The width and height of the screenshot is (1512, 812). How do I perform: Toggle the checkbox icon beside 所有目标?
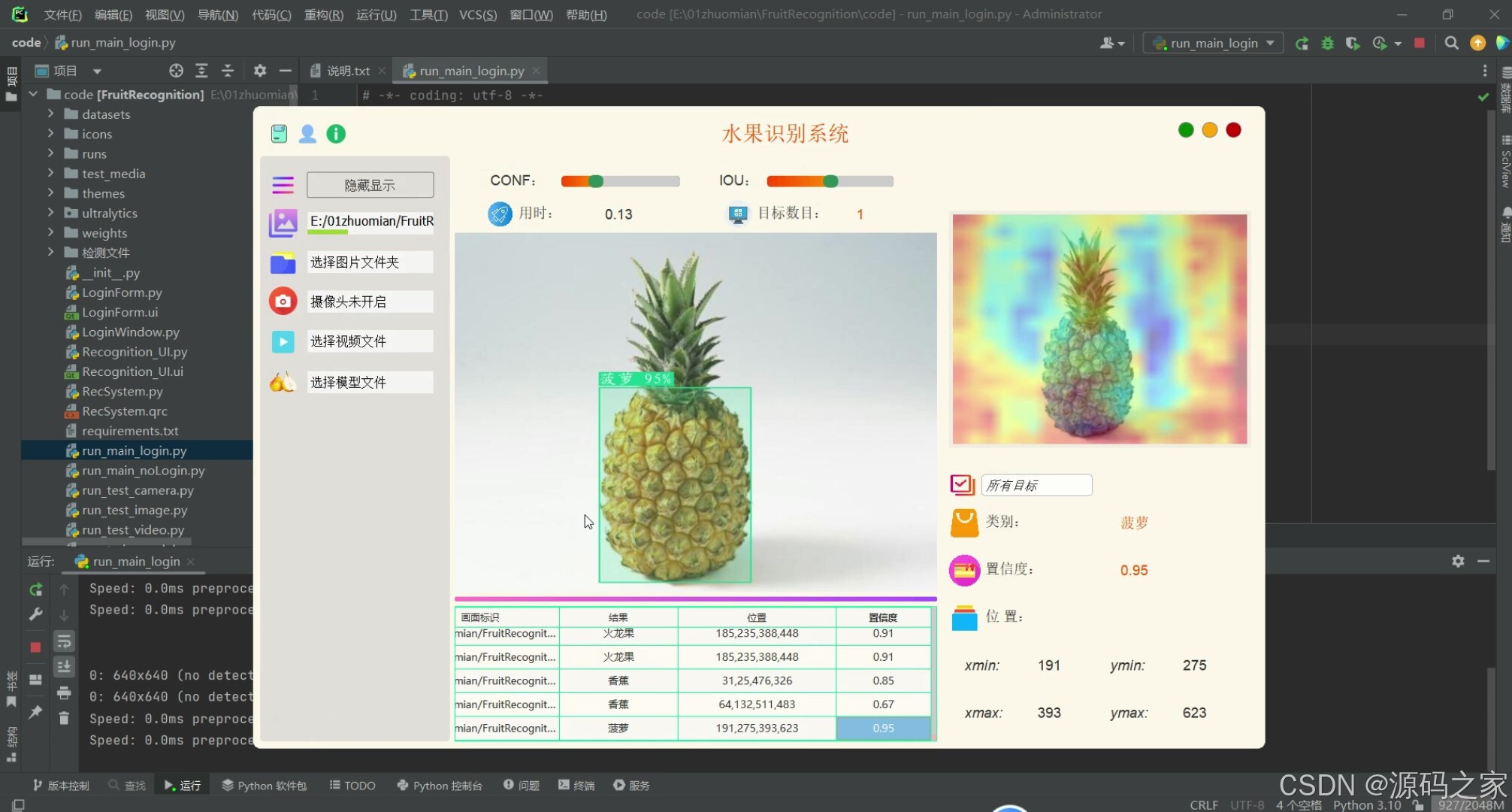962,485
